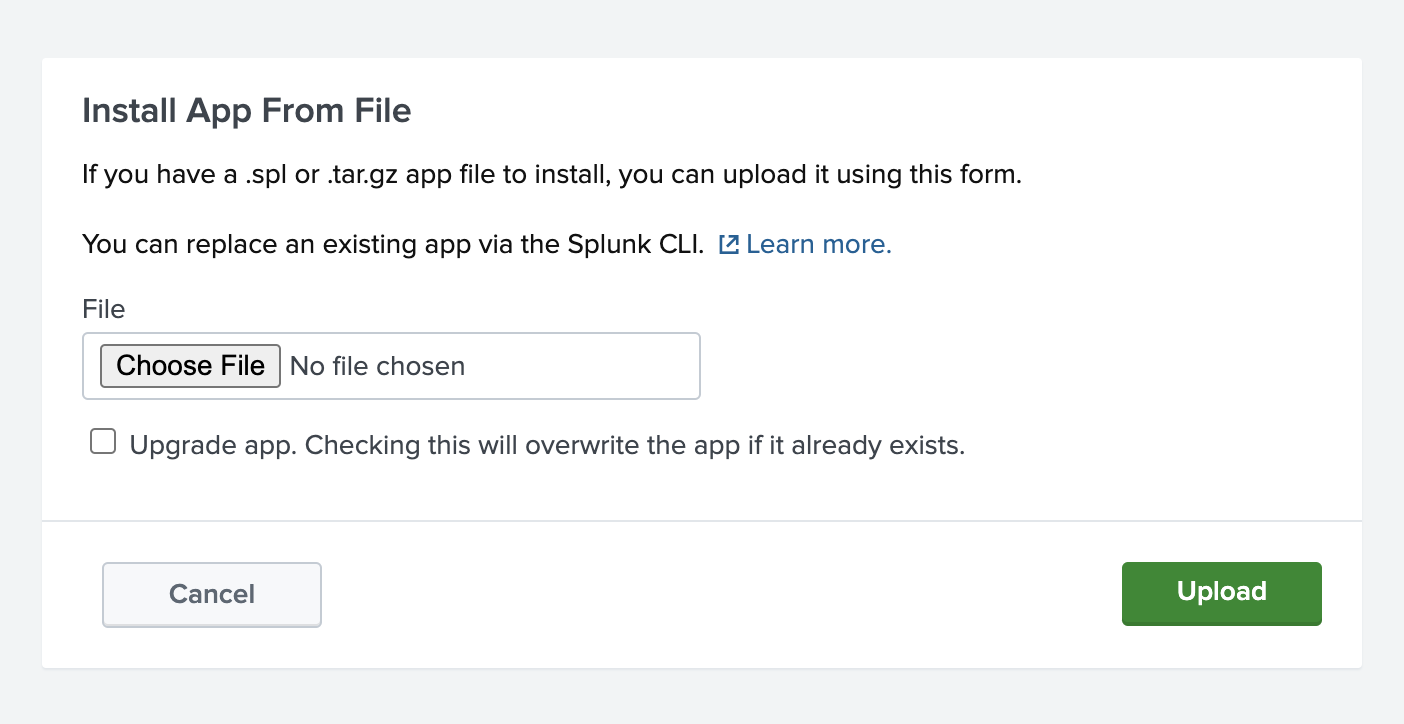Click the Choose File control inside the input
The image size is (1404, 724).
[189, 366]
